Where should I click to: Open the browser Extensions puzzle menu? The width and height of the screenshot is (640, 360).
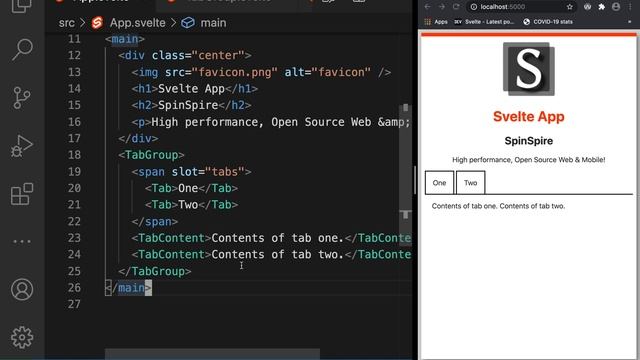pyautogui.click(x=602, y=7)
